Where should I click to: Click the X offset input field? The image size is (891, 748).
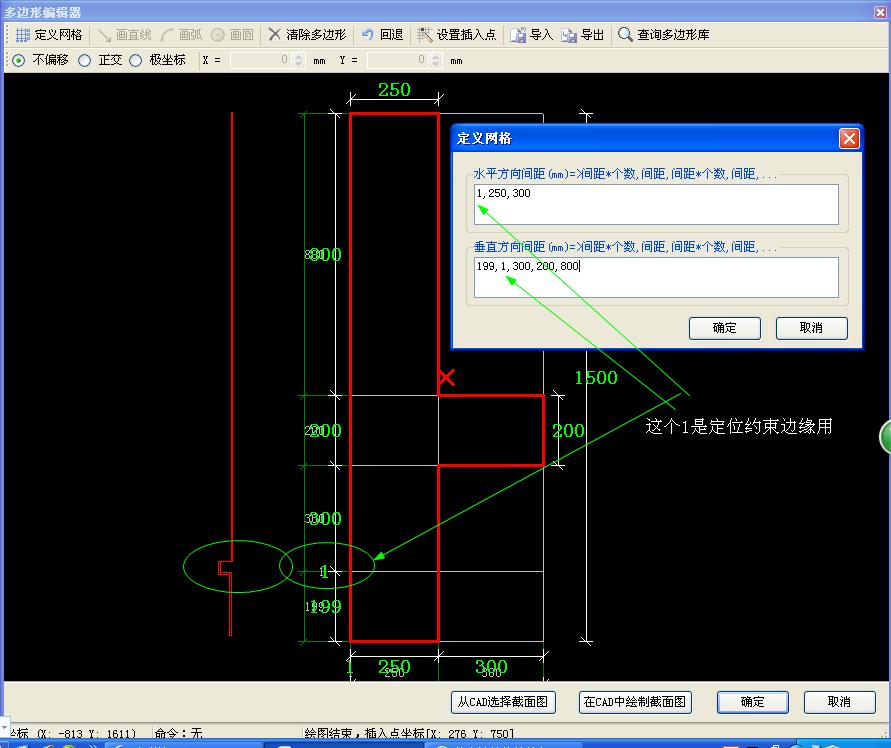[261, 60]
